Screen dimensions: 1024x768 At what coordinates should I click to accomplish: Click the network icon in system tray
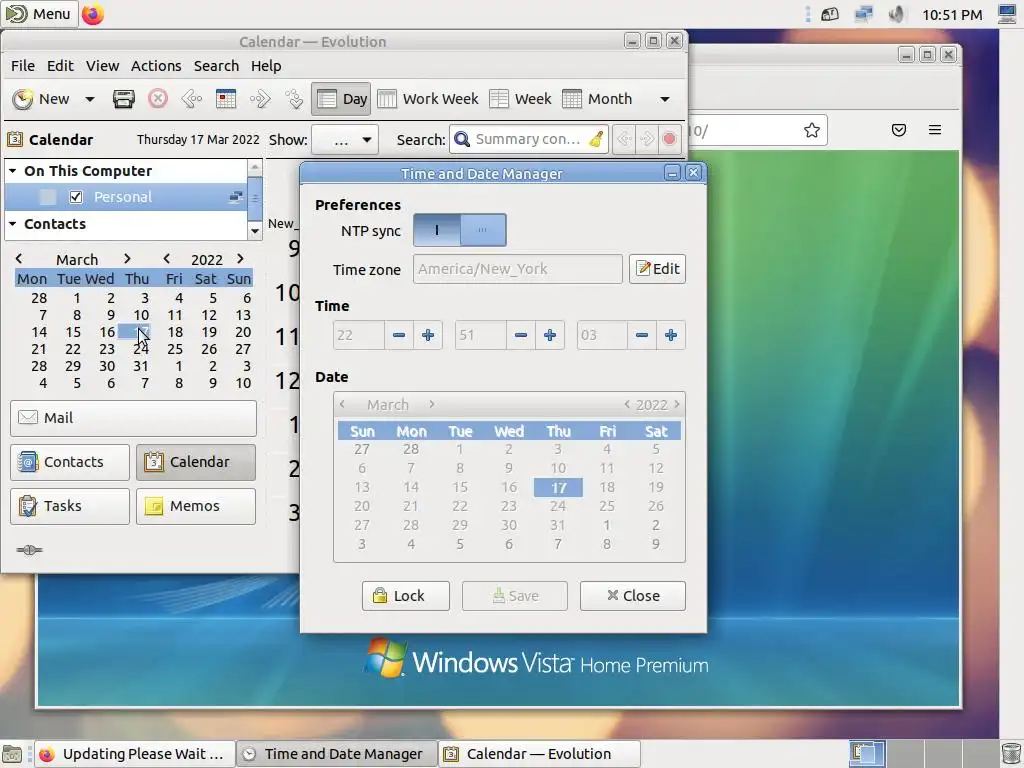point(863,14)
